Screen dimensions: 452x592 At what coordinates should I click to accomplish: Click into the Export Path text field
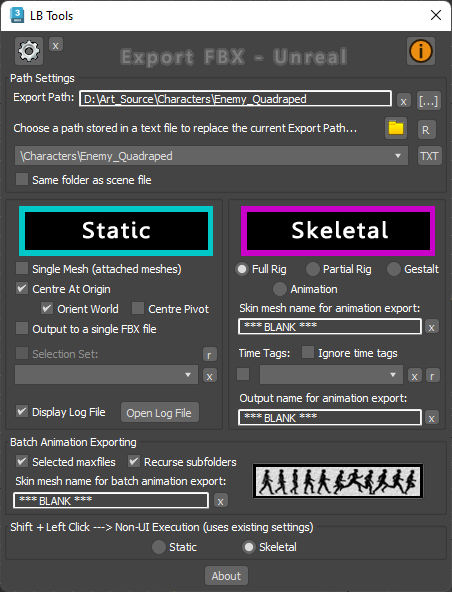235,99
